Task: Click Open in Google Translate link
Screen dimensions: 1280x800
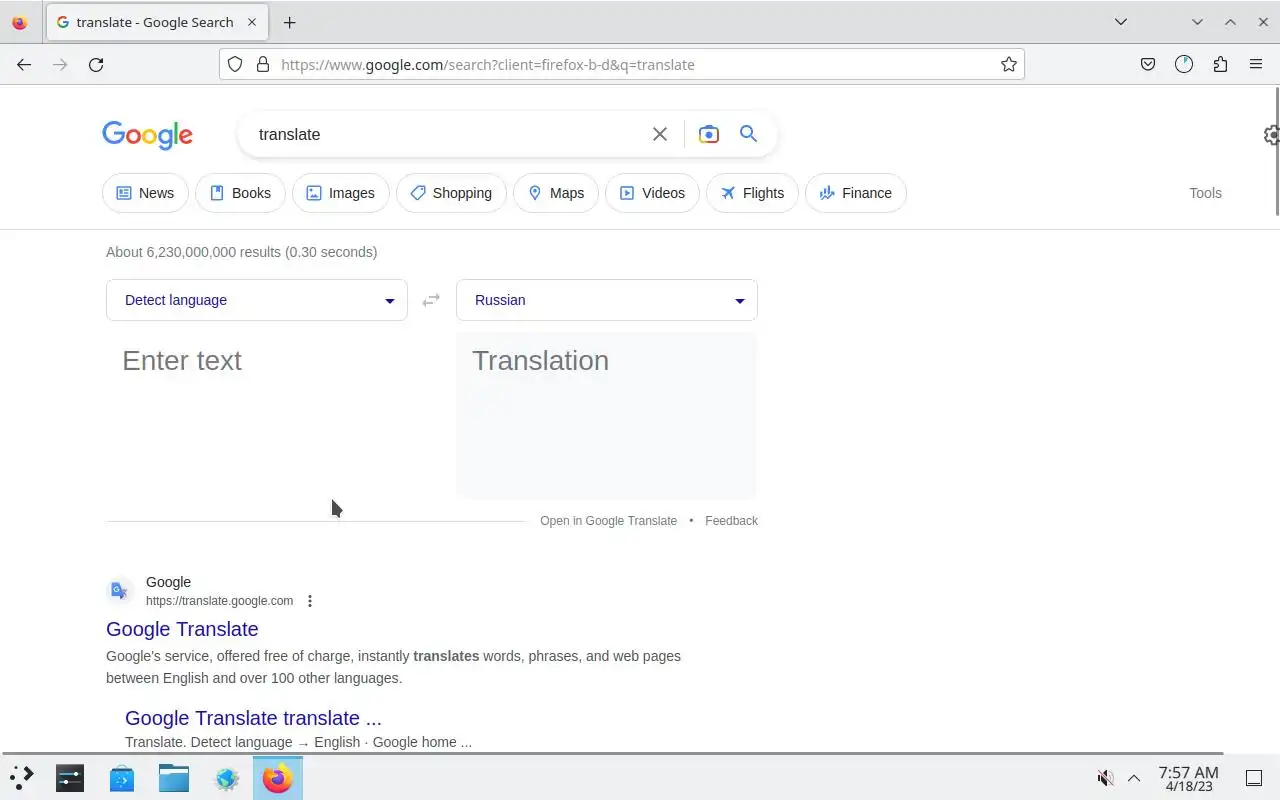Action: click(x=608, y=521)
